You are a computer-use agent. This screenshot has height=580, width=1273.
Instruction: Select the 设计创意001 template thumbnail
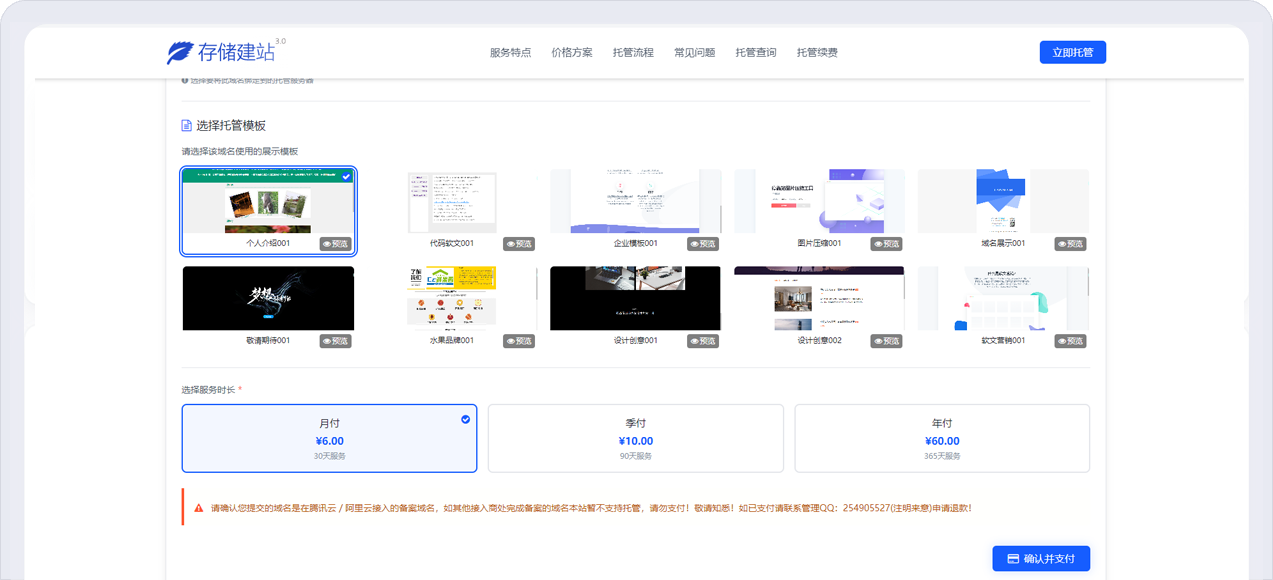pyautogui.click(x=635, y=299)
